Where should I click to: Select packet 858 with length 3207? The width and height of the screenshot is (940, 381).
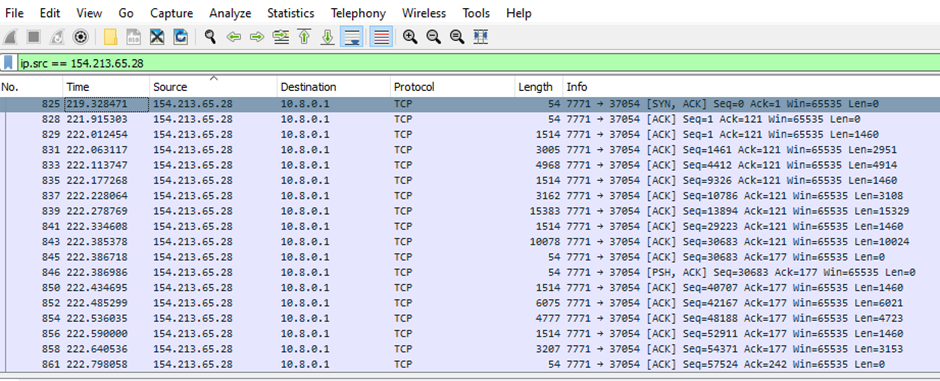(x=470, y=349)
